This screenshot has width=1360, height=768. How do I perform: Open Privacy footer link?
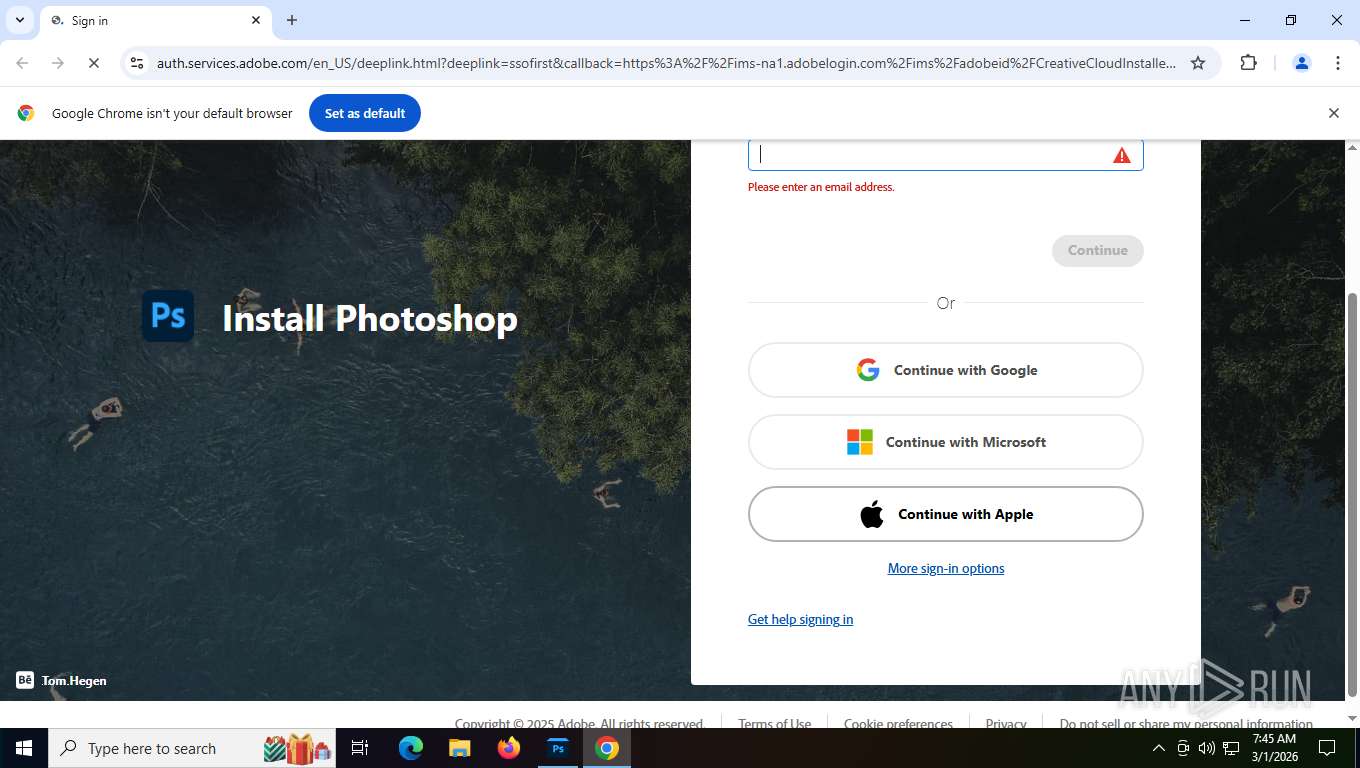click(1006, 723)
